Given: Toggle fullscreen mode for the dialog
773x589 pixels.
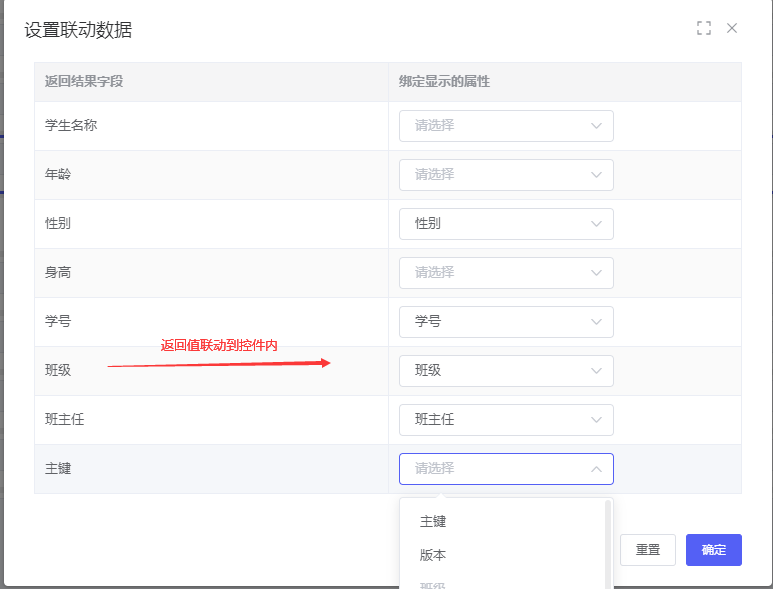Looking at the screenshot, I should [704, 28].
